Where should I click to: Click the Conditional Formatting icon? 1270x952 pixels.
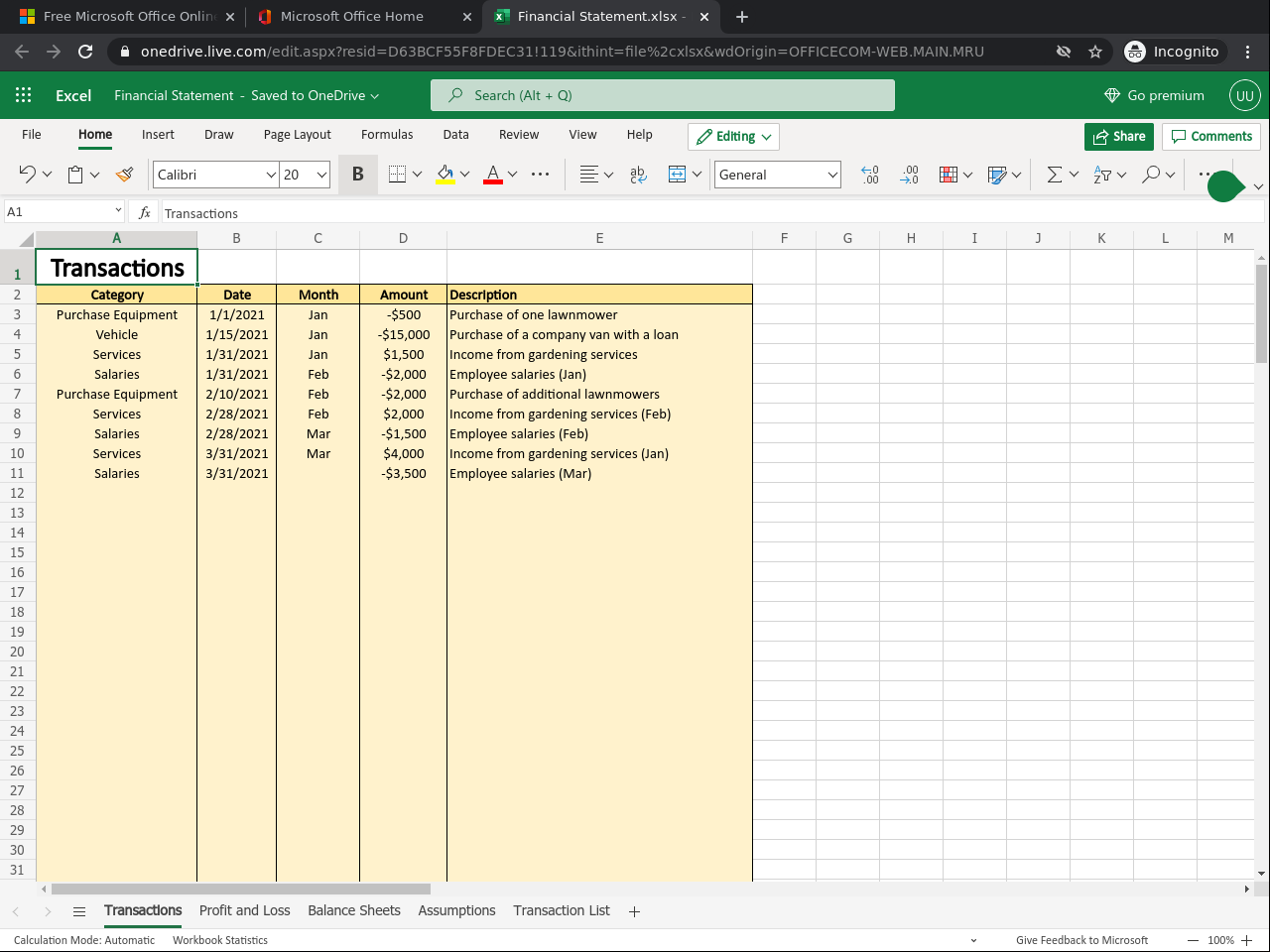coord(949,175)
